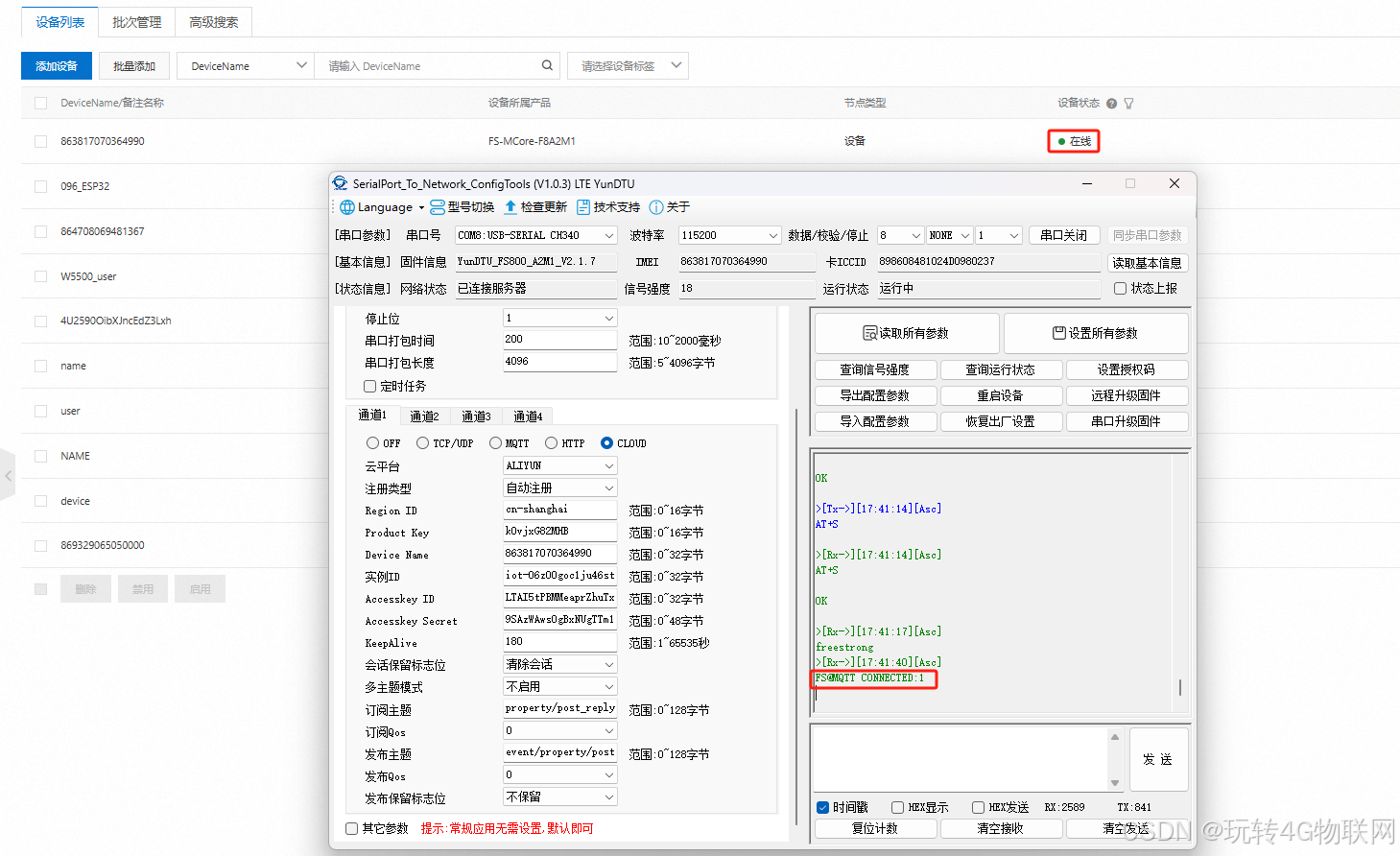
Task: Click 设置所有参数 button
Action: tap(1096, 334)
